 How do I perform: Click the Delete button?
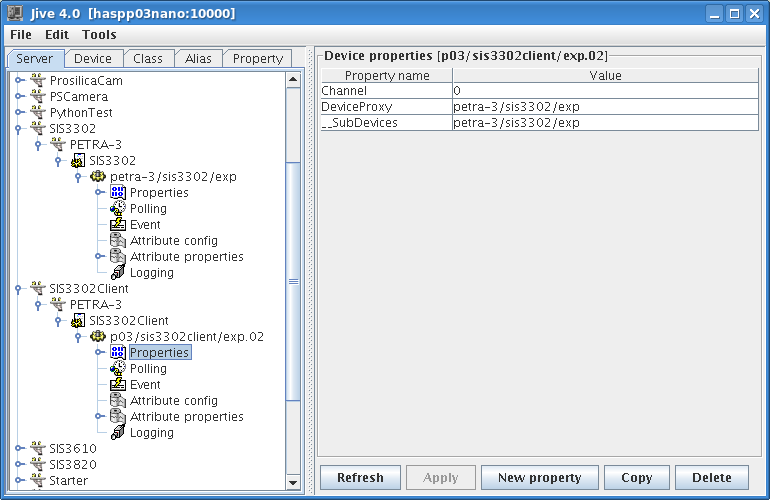[712, 477]
